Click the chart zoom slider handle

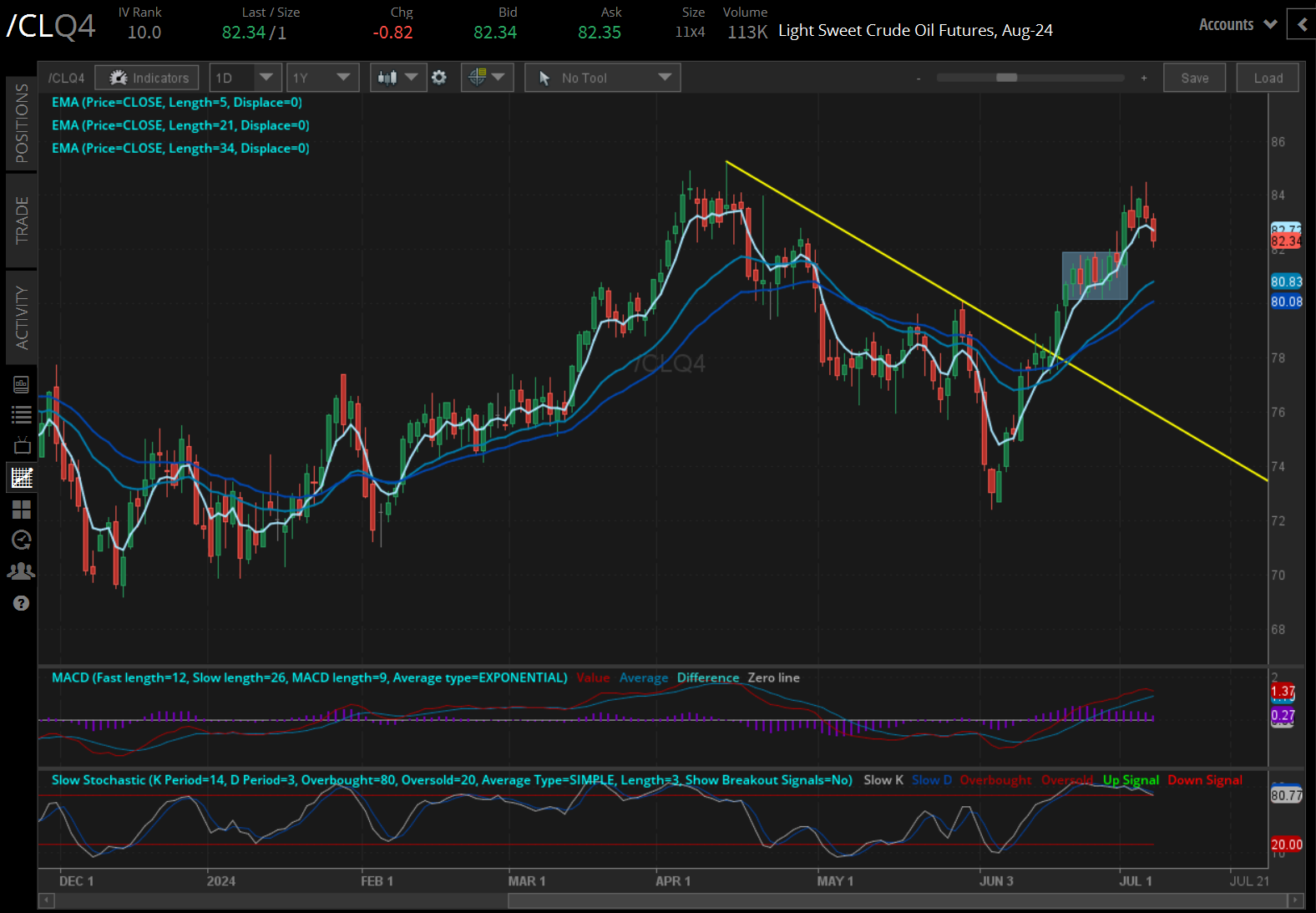pyautogui.click(x=1006, y=78)
